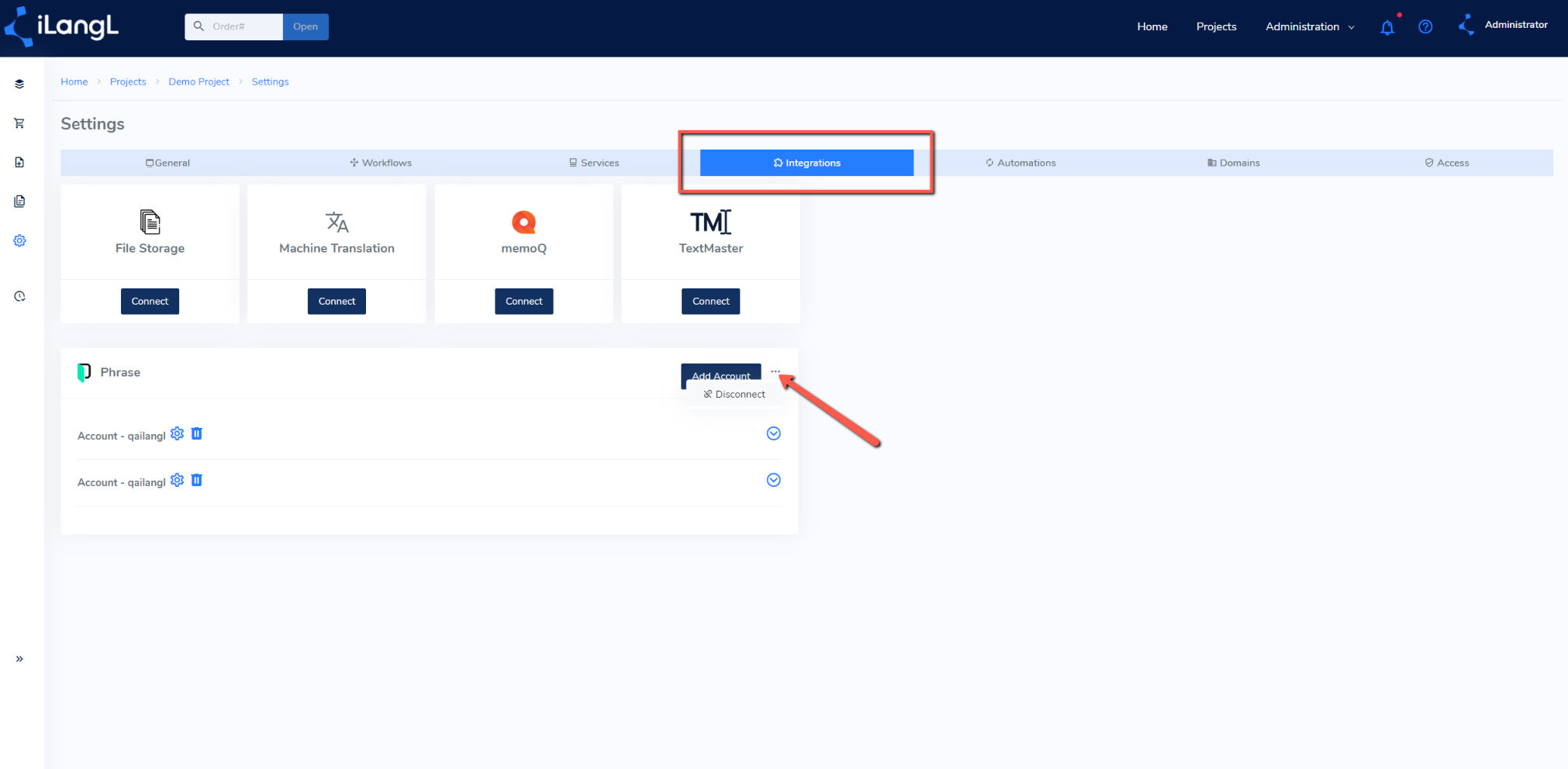The width and height of the screenshot is (1568, 769).
Task: Click the Demo Project breadcrumb
Action: 199,81
